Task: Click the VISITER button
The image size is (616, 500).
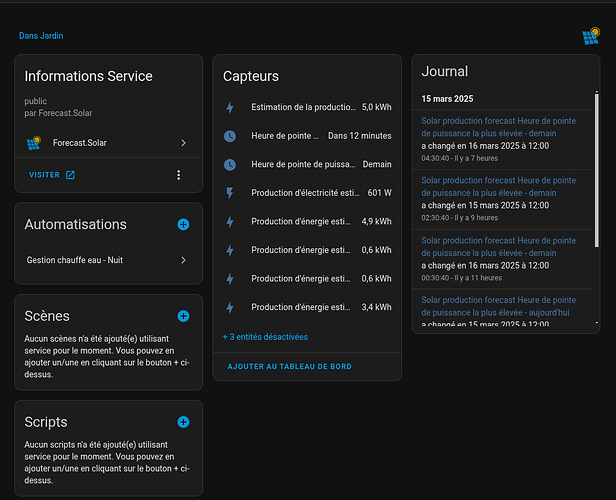Action: [52, 175]
